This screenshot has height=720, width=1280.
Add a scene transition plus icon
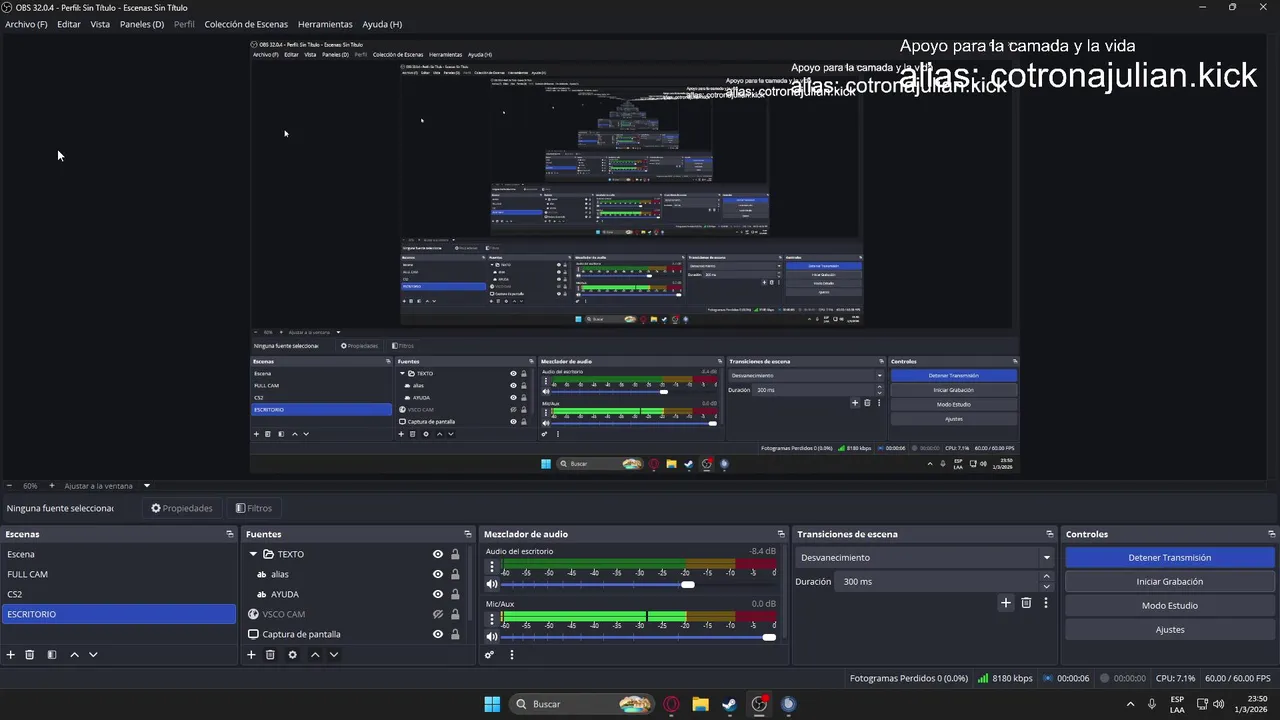(x=1006, y=603)
